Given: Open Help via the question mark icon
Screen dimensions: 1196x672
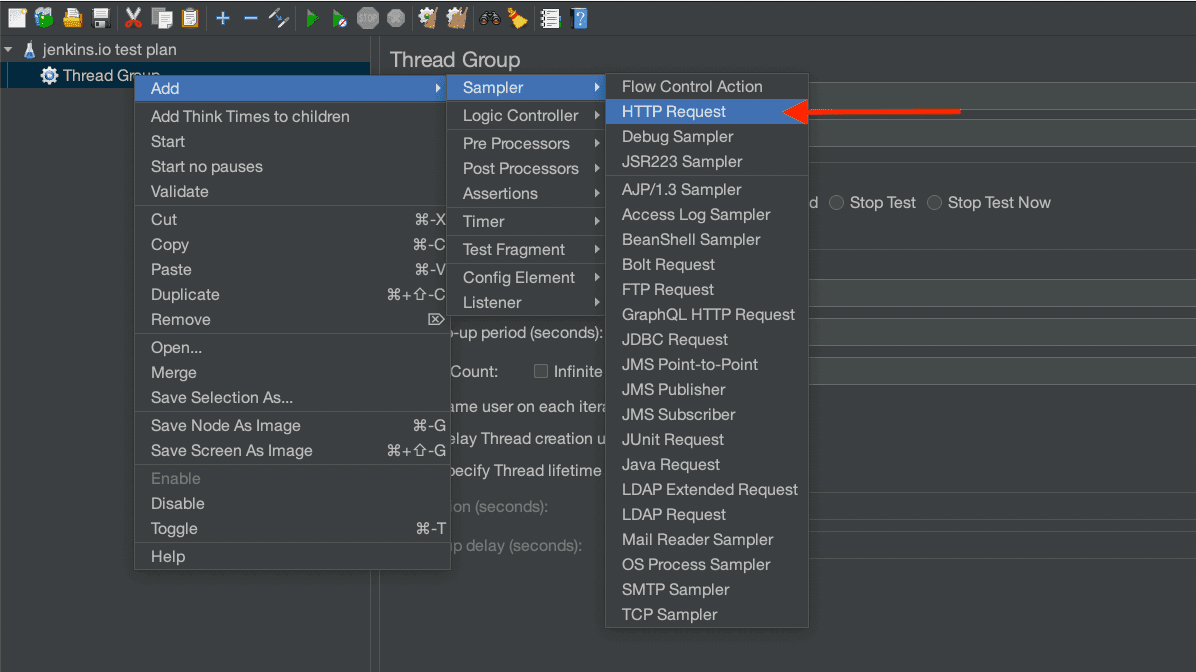Looking at the screenshot, I should click(x=578, y=18).
